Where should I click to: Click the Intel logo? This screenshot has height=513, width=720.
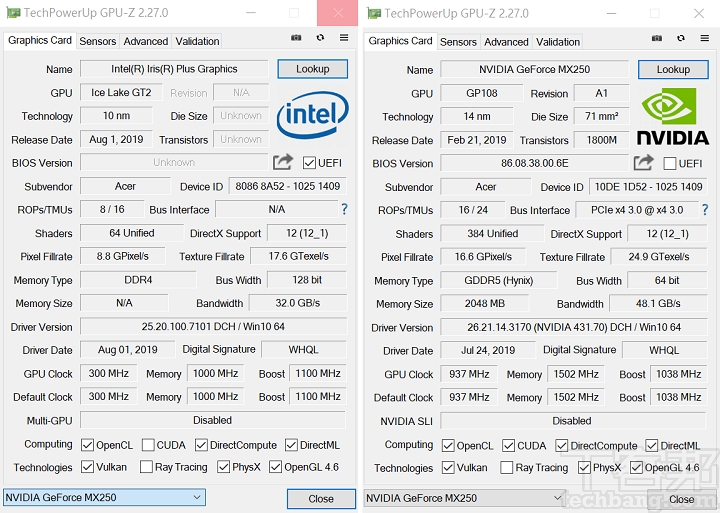pos(312,115)
